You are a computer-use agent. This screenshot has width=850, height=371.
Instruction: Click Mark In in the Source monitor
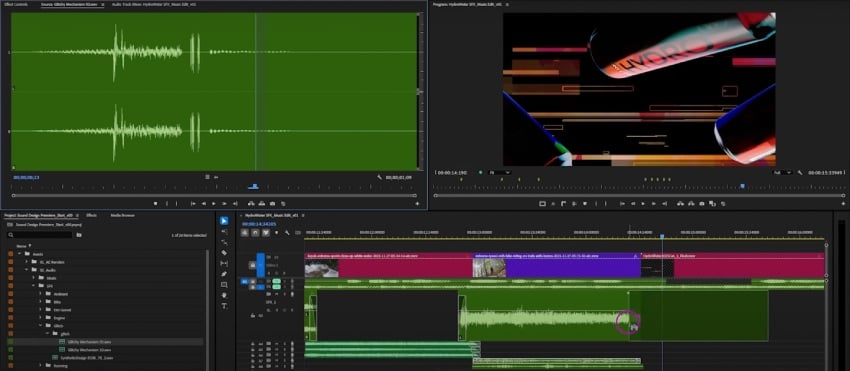click(x=167, y=203)
